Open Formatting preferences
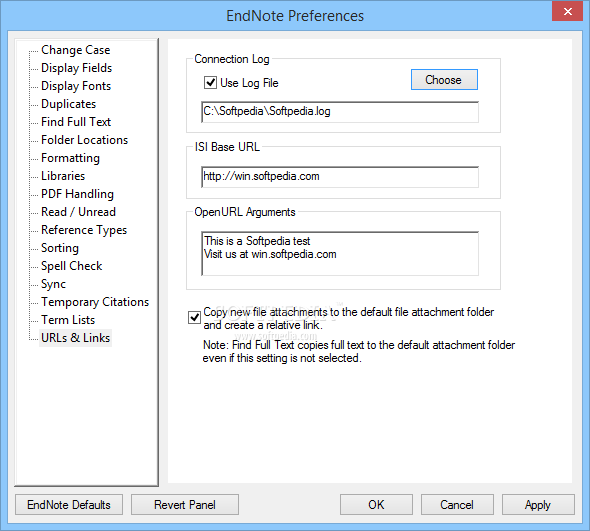The width and height of the screenshot is (590, 531). [x=70, y=158]
